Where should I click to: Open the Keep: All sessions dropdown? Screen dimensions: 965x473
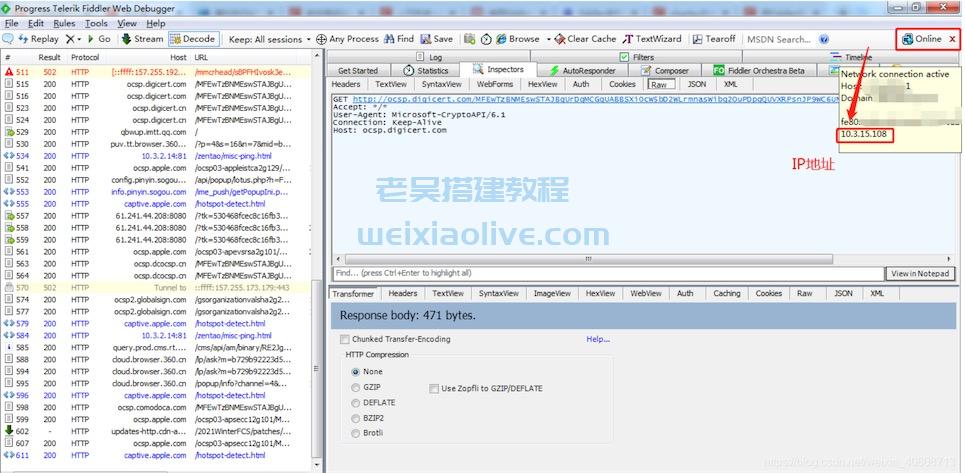point(269,39)
